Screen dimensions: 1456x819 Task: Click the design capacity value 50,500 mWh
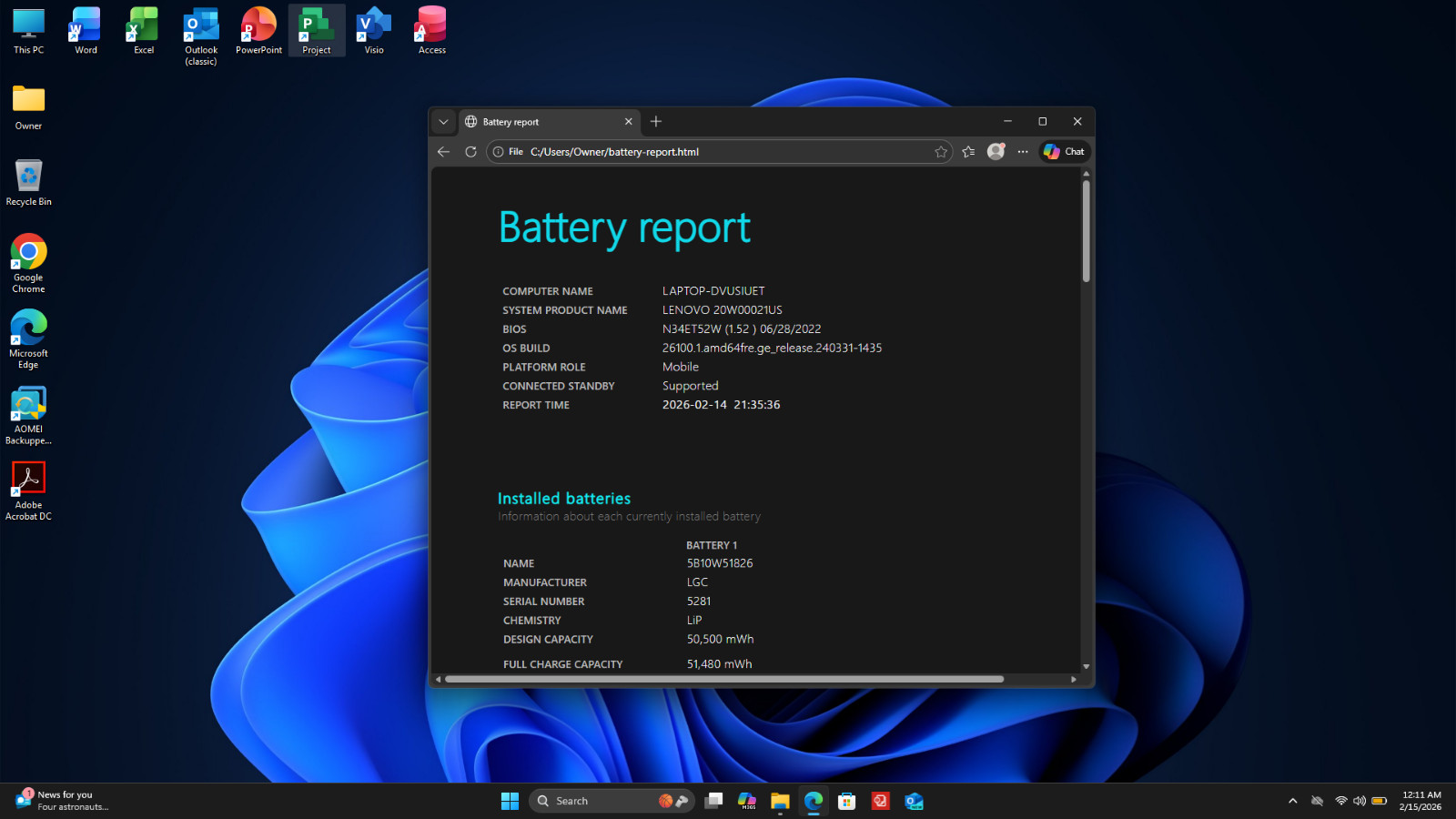pos(720,640)
